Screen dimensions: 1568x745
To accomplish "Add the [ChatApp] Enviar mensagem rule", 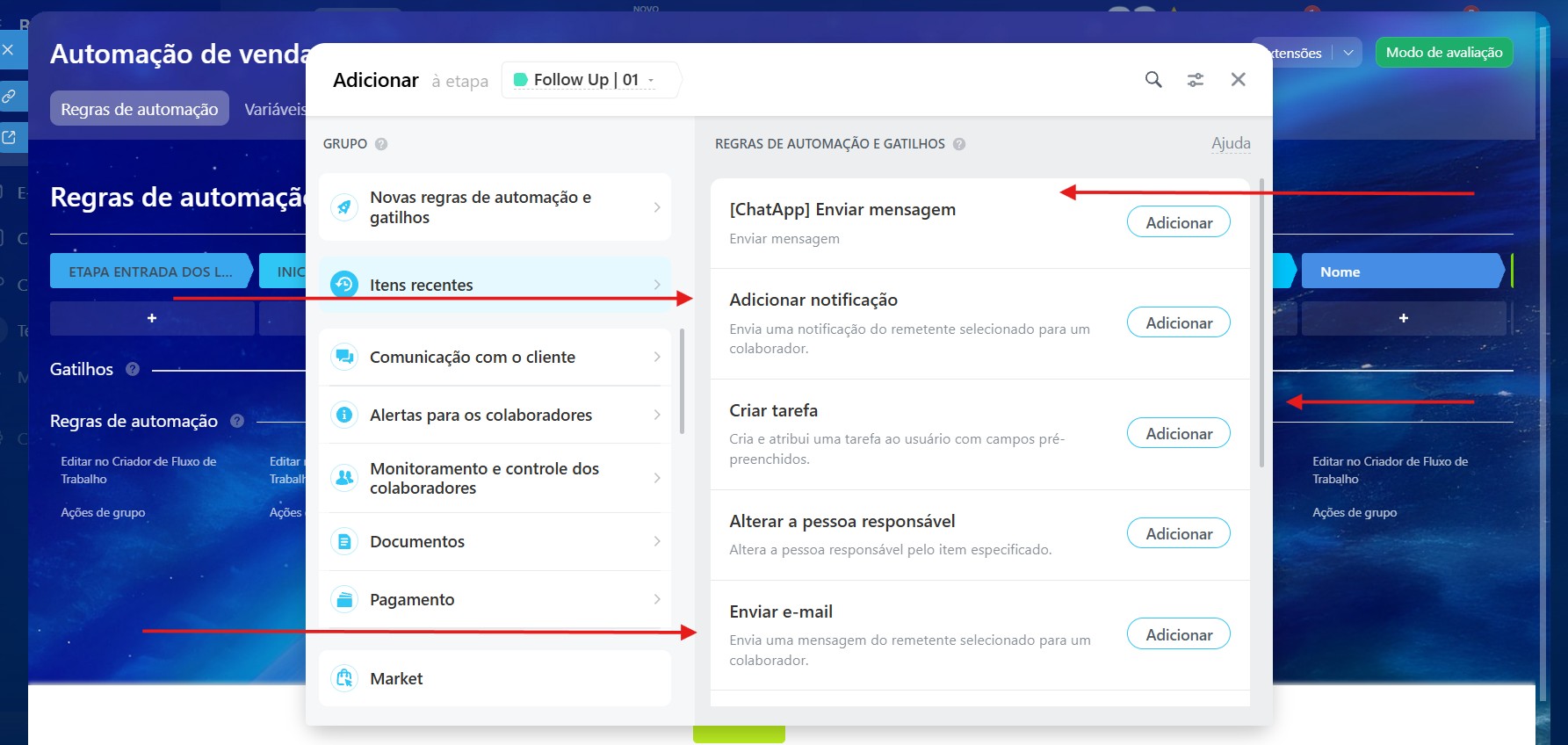I will (1179, 222).
